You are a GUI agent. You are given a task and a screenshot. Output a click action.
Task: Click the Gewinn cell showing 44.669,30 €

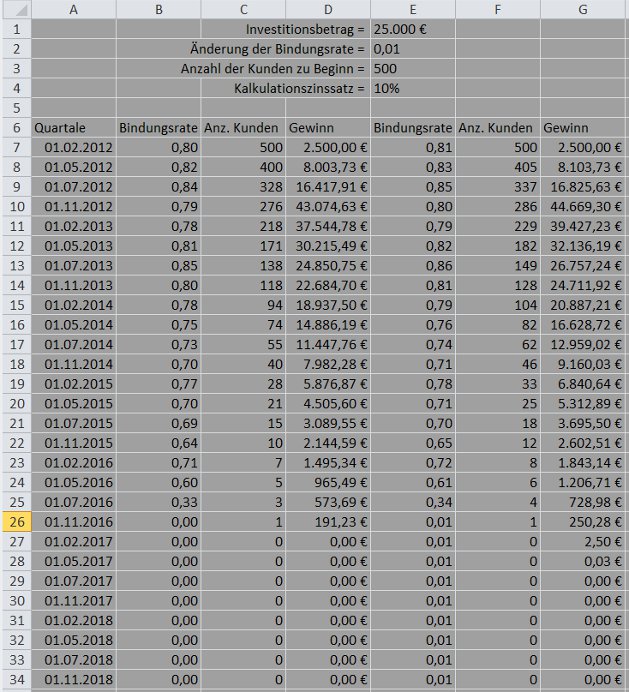[x=583, y=207]
